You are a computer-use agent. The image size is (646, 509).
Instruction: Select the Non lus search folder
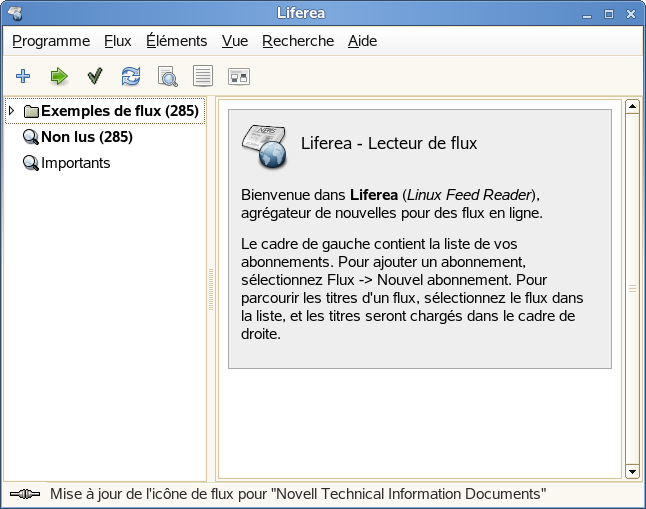[x=86, y=137]
